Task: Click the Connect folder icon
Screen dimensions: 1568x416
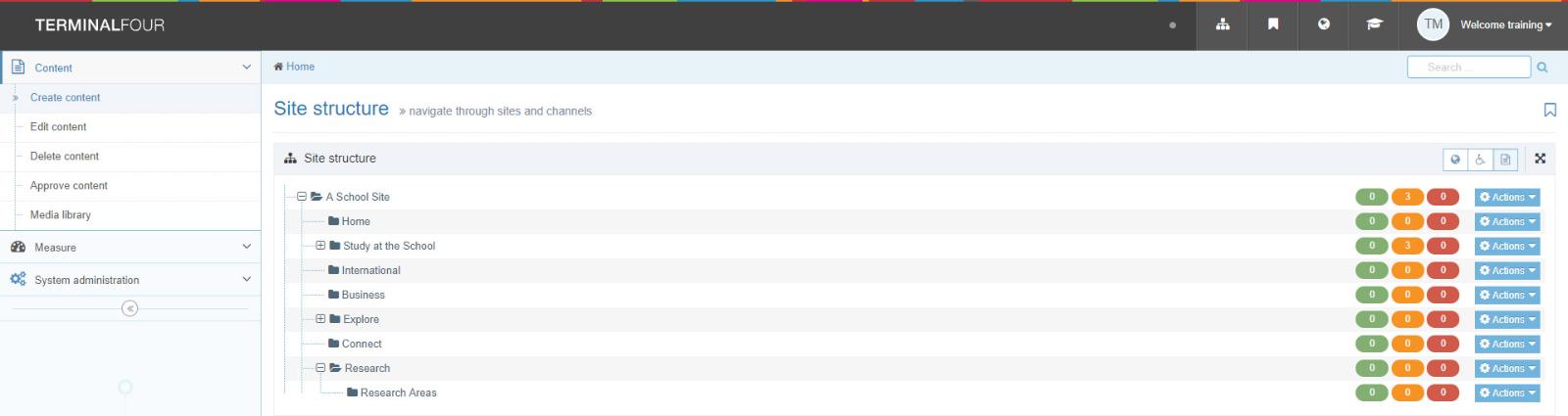Action: pos(333,344)
